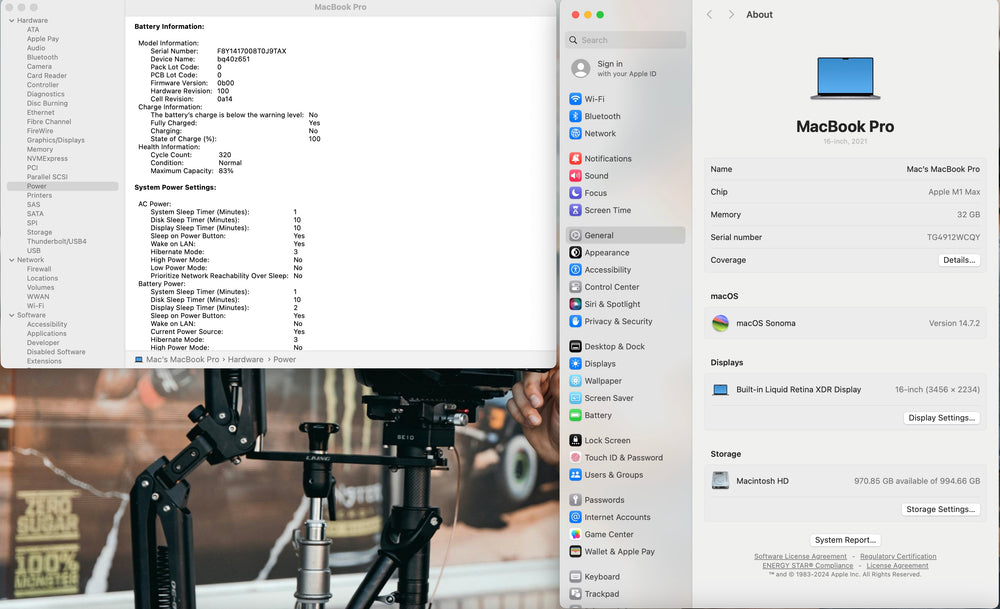
Task: Click the Search field in System Settings
Action: [x=626, y=40]
